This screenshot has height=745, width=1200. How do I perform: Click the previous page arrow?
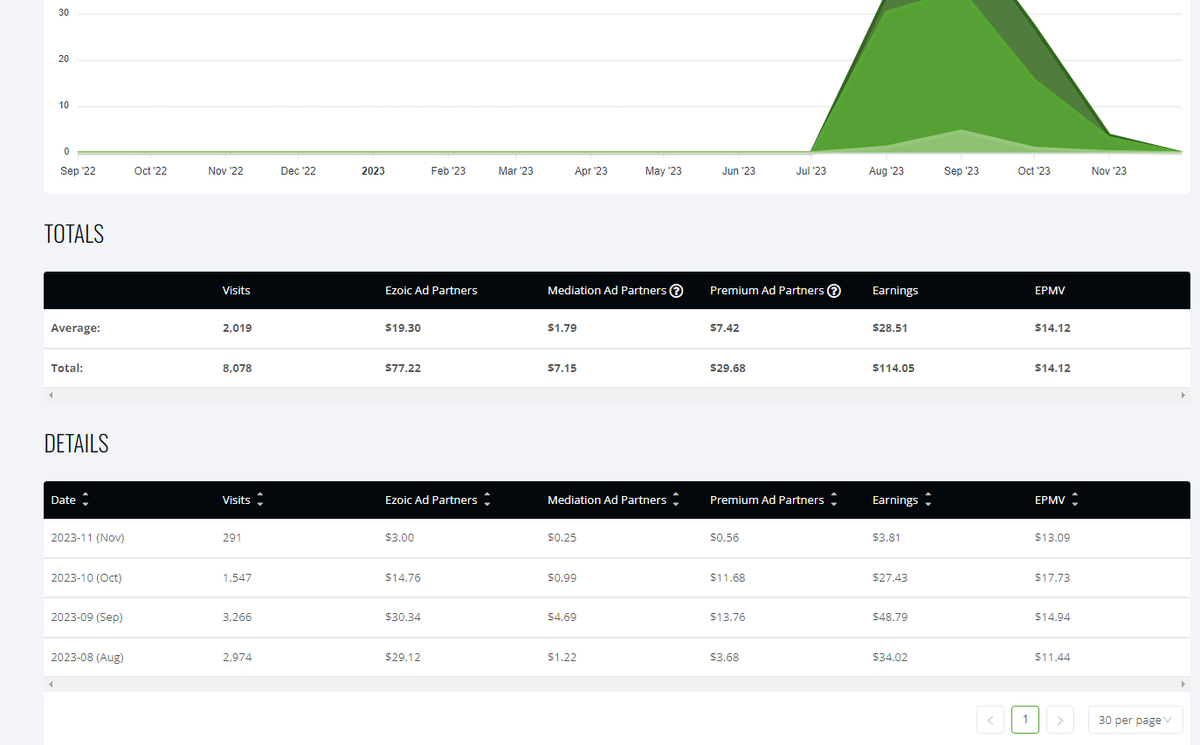tap(989, 719)
